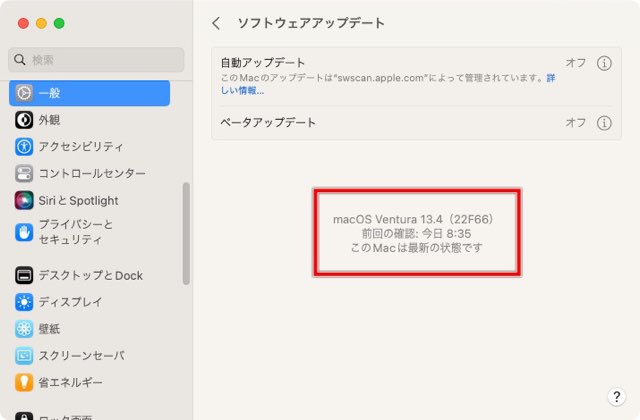Go back with the chevron arrow
Screen dimensions: 640x420
(216, 23)
